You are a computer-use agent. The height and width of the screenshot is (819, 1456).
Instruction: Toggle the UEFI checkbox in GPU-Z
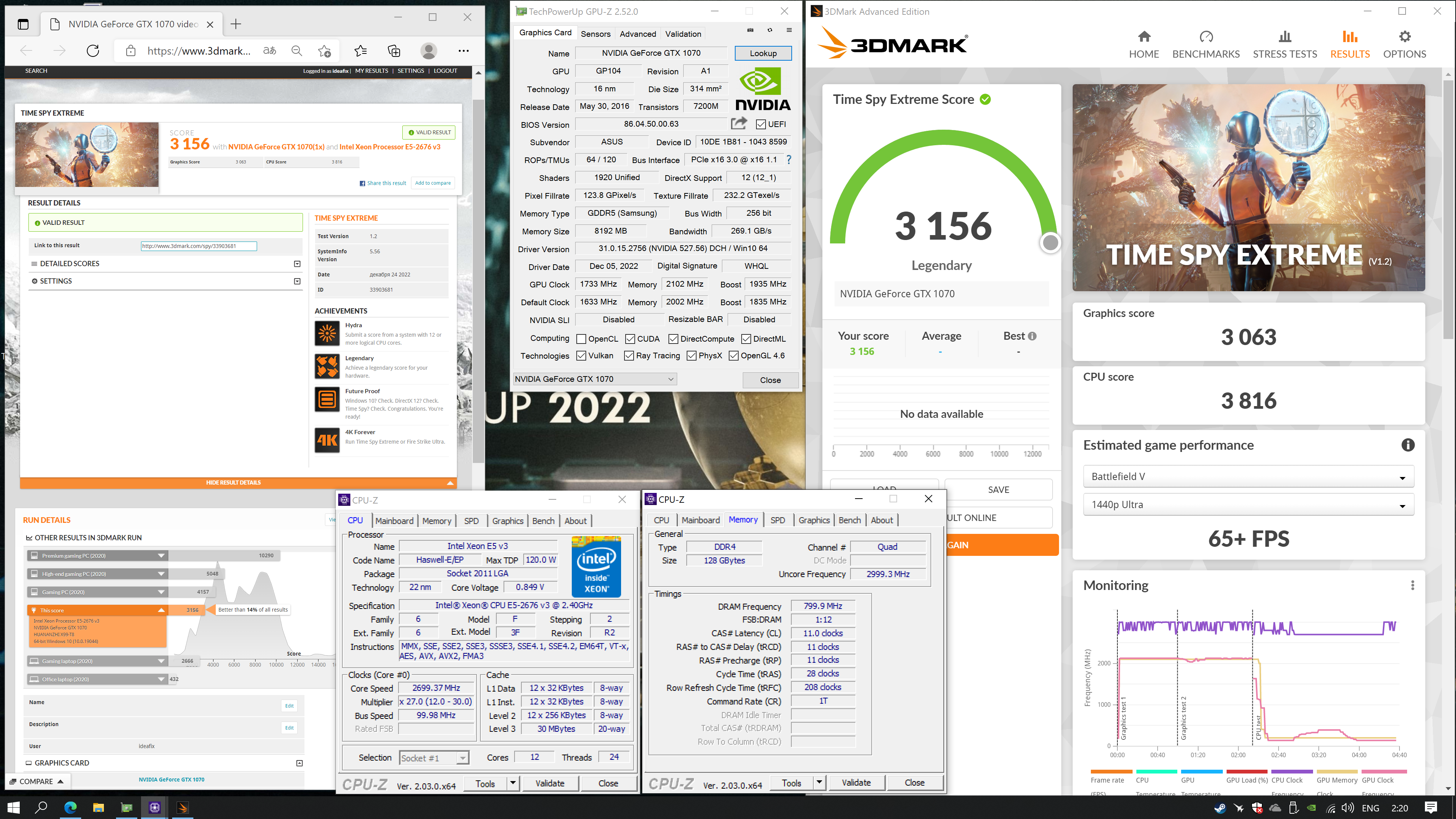coord(761,124)
